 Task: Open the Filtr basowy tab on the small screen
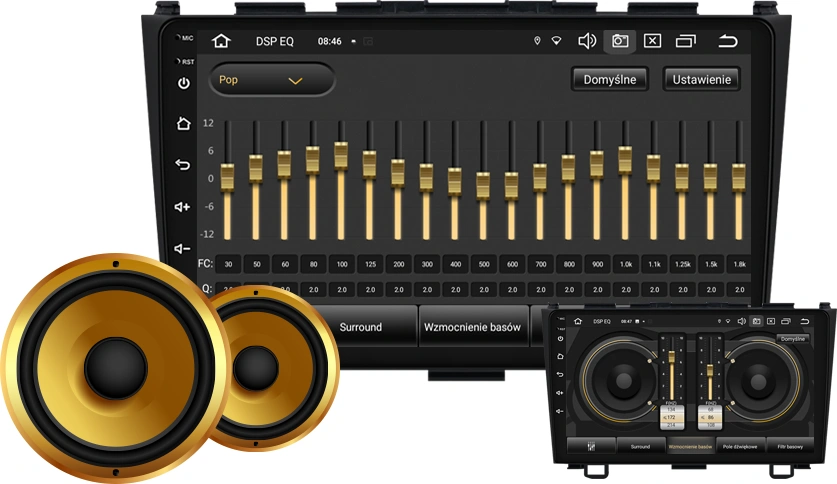point(790,446)
